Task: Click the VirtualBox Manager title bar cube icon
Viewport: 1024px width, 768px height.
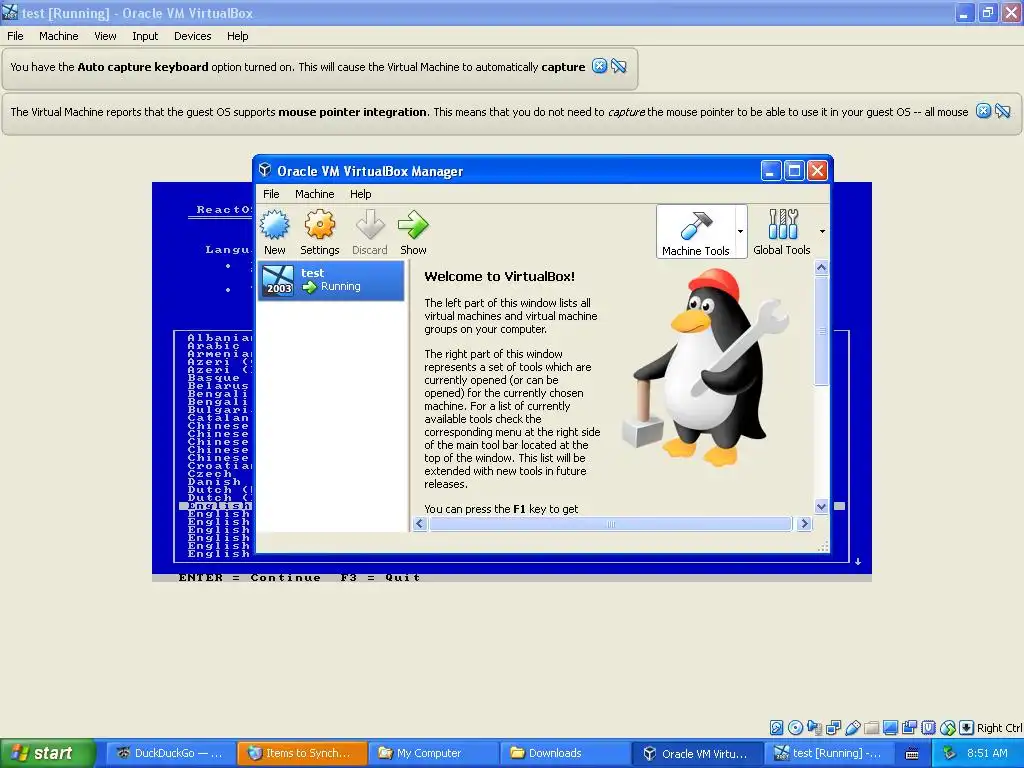Action: (264, 170)
